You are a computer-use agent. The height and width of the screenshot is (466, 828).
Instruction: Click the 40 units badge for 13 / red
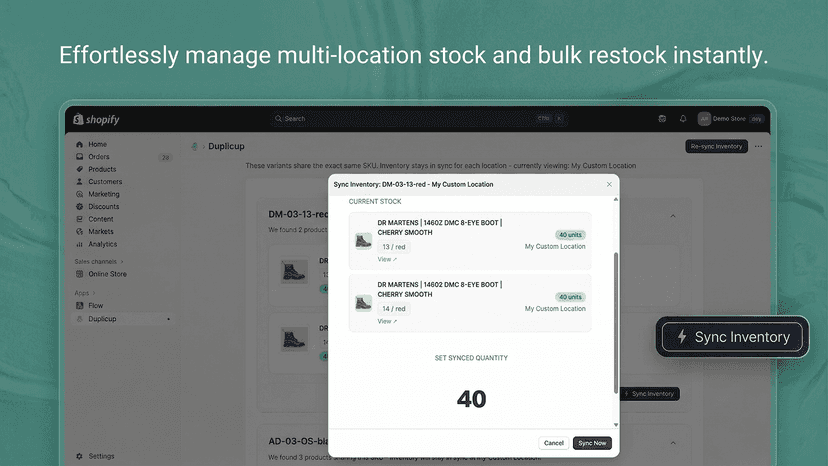[x=570, y=235]
